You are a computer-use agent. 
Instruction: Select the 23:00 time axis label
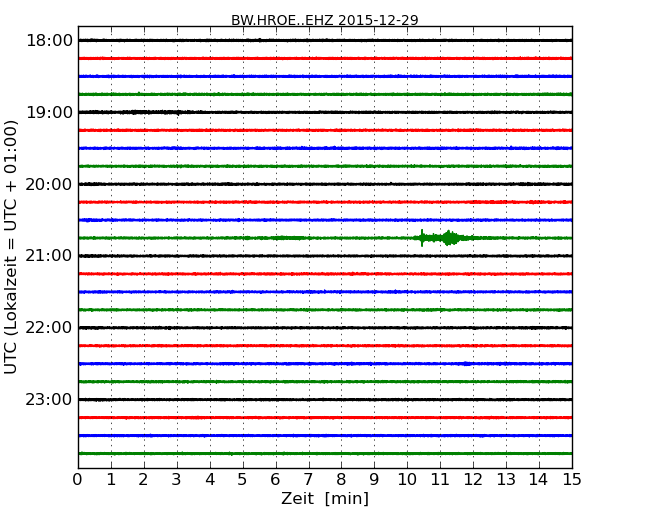(49, 400)
